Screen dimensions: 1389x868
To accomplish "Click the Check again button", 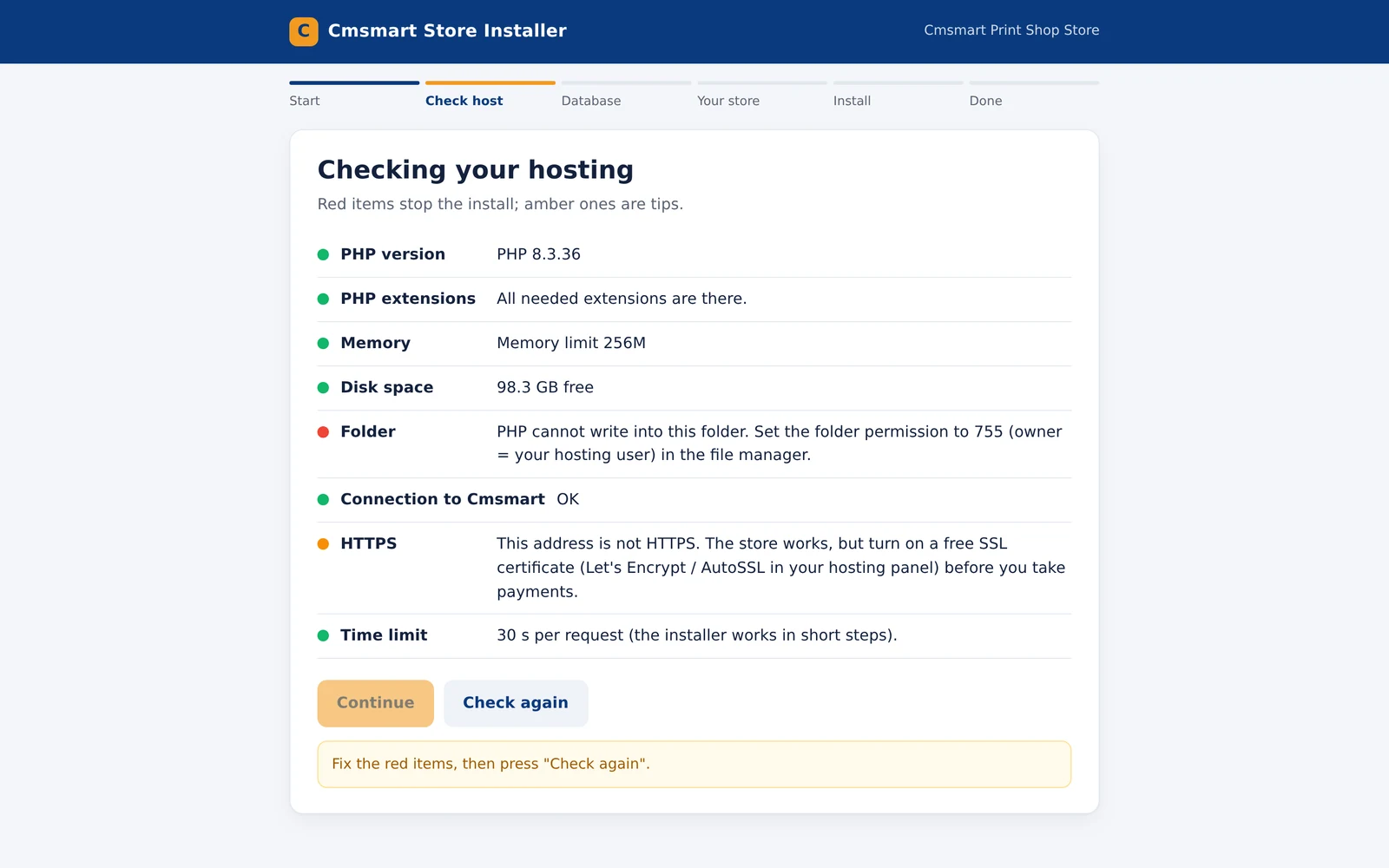I will pos(516,703).
